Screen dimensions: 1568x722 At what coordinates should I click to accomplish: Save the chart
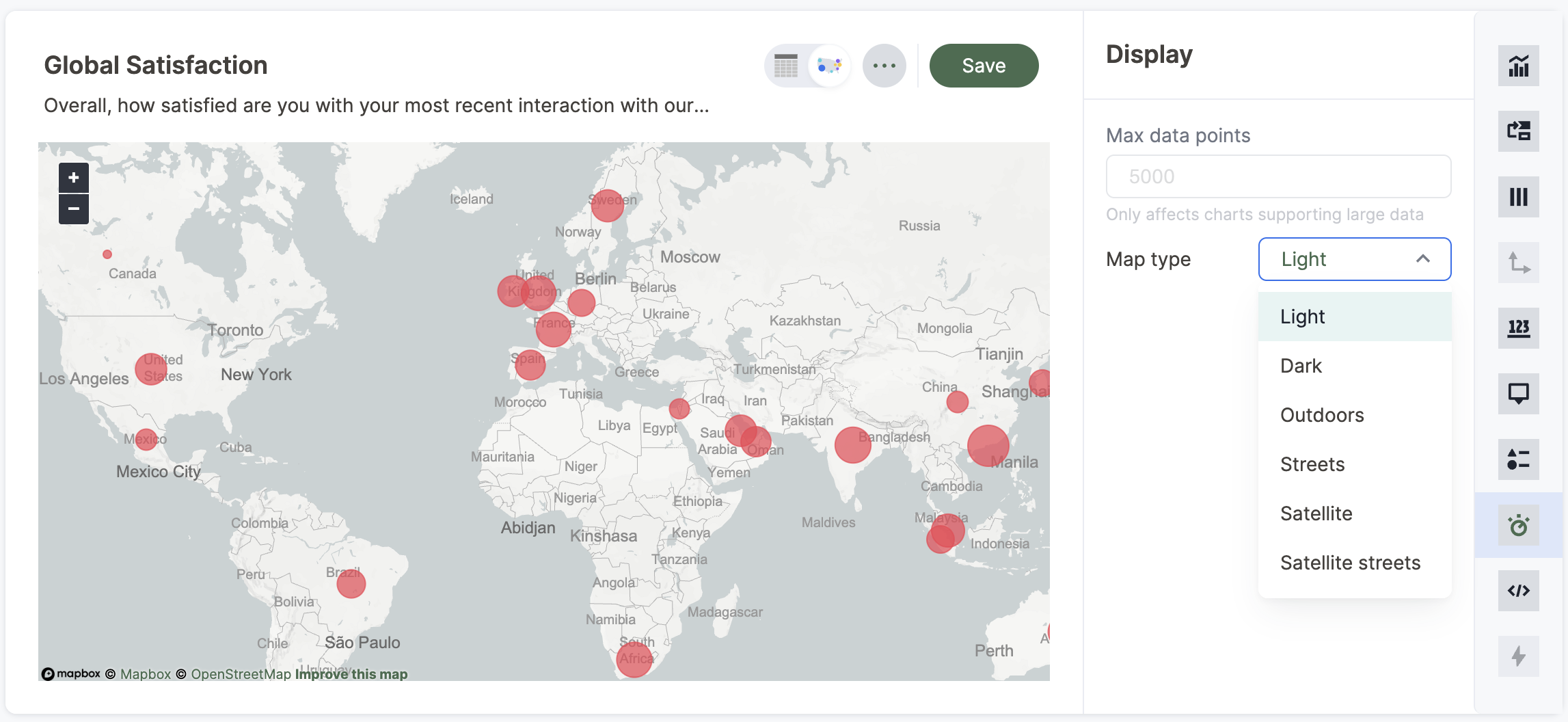984,66
